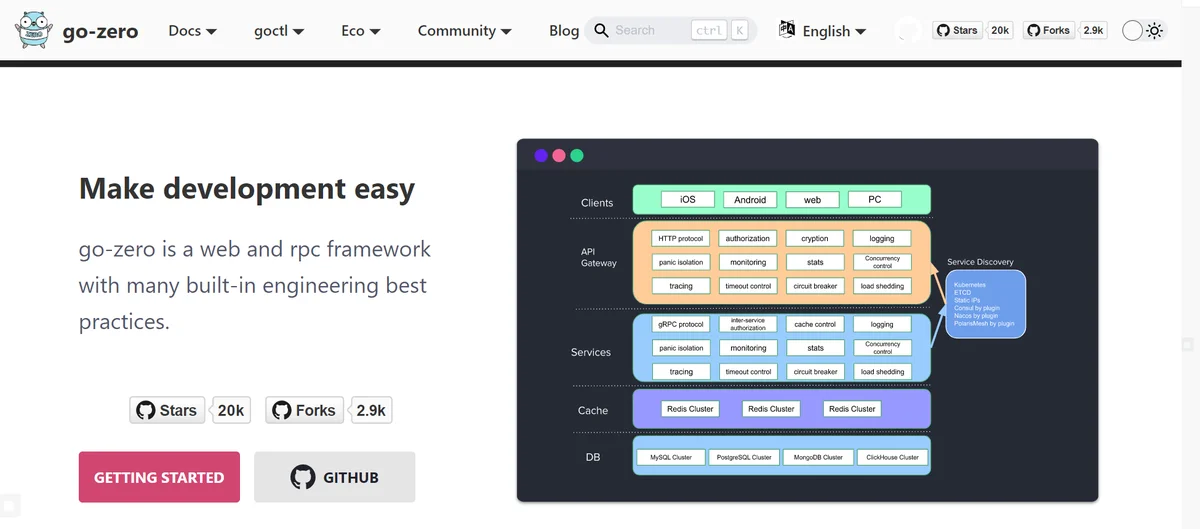Click the "PC" client box

[875, 199]
